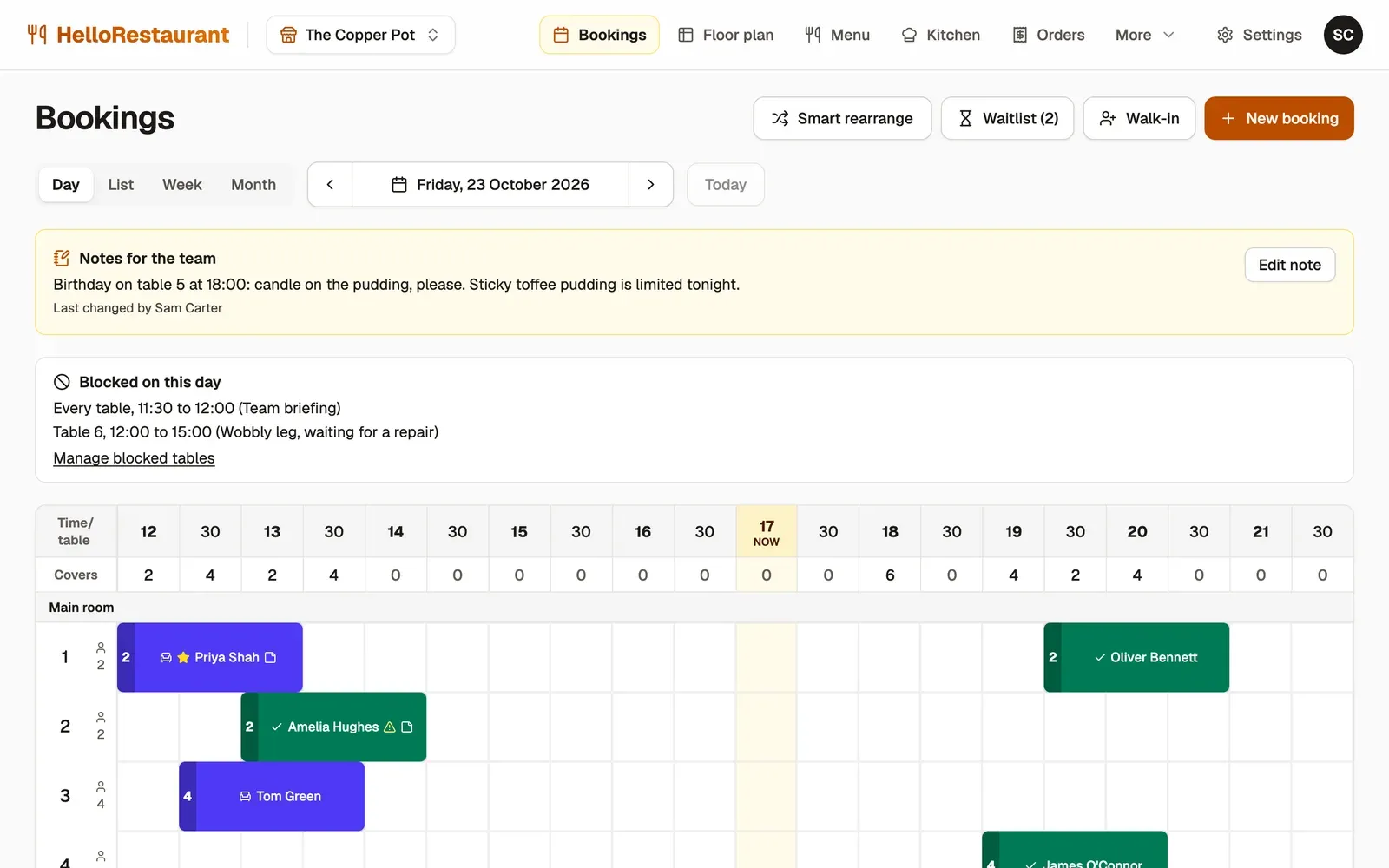Add a Walk-in guest
1389x868 pixels.
pyautogui.click(x=1139, y=118)
